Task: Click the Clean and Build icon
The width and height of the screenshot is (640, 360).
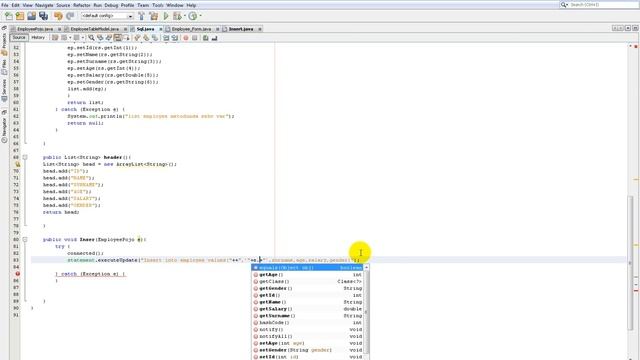Action: coord(153,16)
